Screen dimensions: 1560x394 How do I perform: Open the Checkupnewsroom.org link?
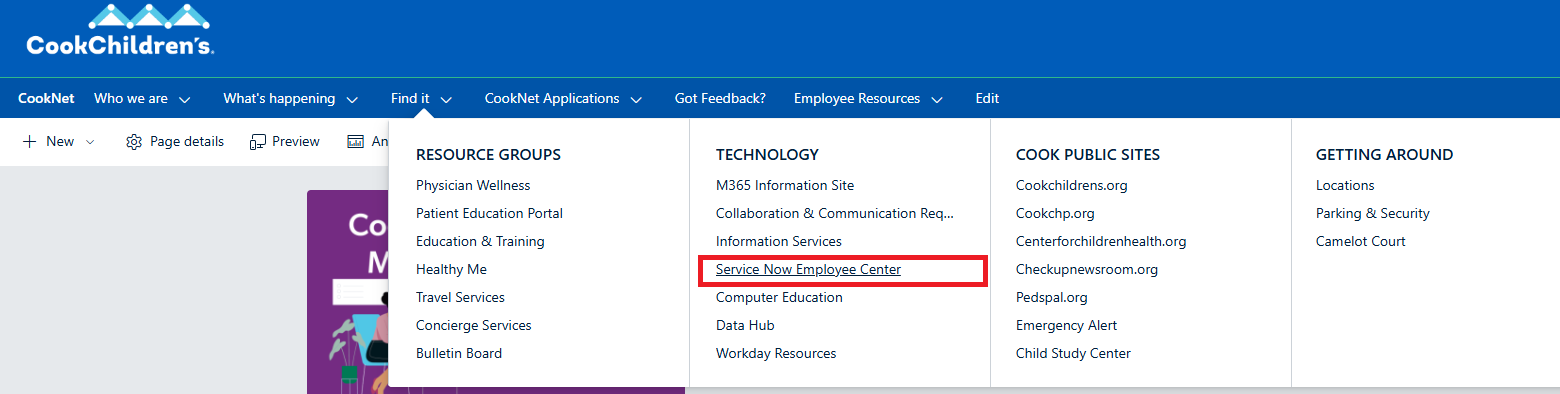coord(1087,269)
